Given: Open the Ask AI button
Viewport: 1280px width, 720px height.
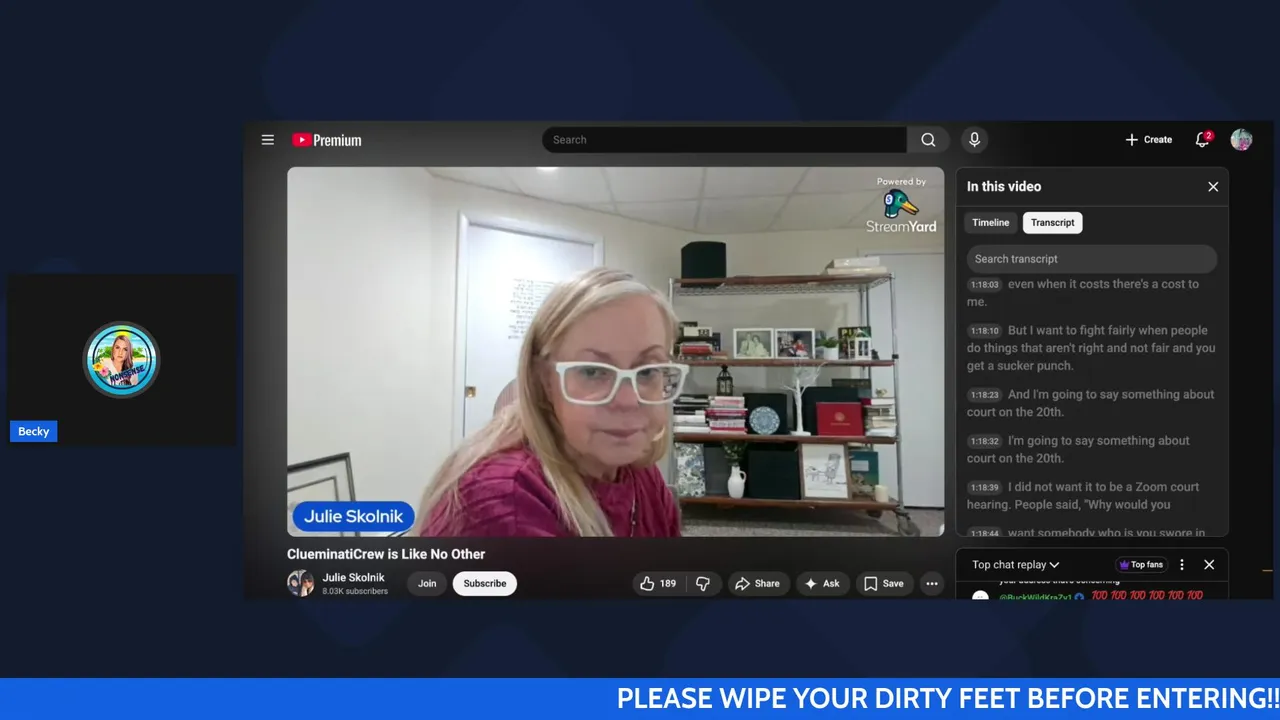Looking at the screenshot, I should pyautogui.click(x=823, y=584).
